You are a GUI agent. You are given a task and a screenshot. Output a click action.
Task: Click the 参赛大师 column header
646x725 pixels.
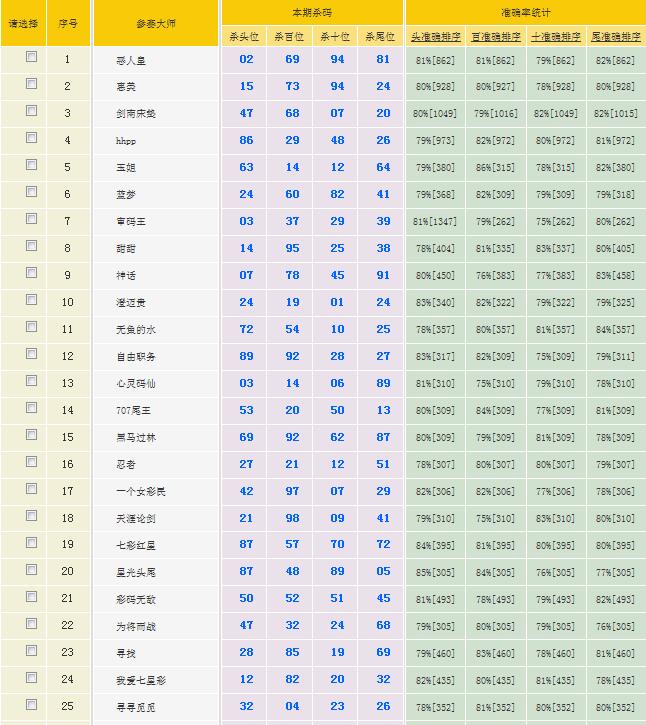[156, 23]
